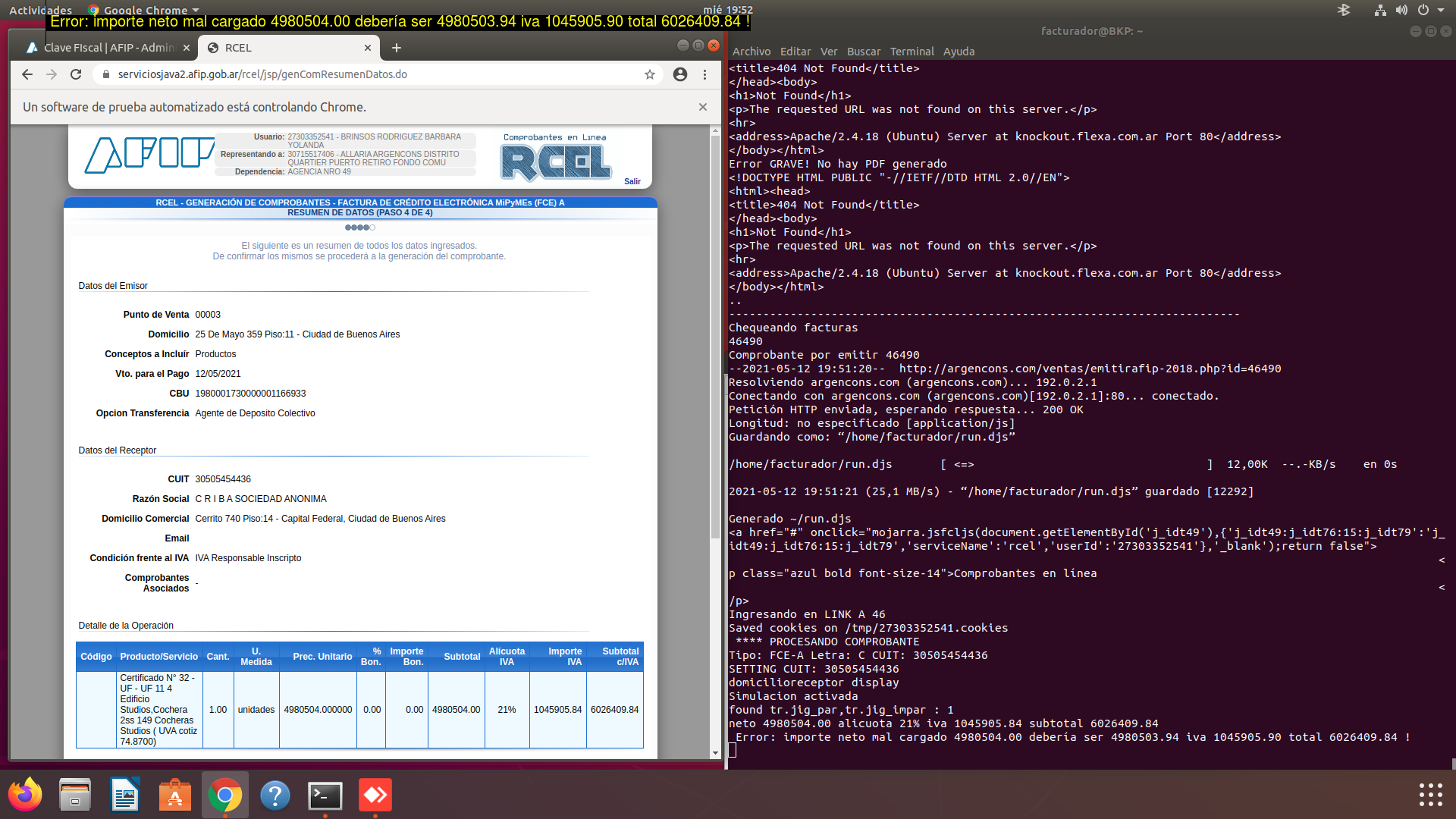Open the power system menu icon

1423,10
